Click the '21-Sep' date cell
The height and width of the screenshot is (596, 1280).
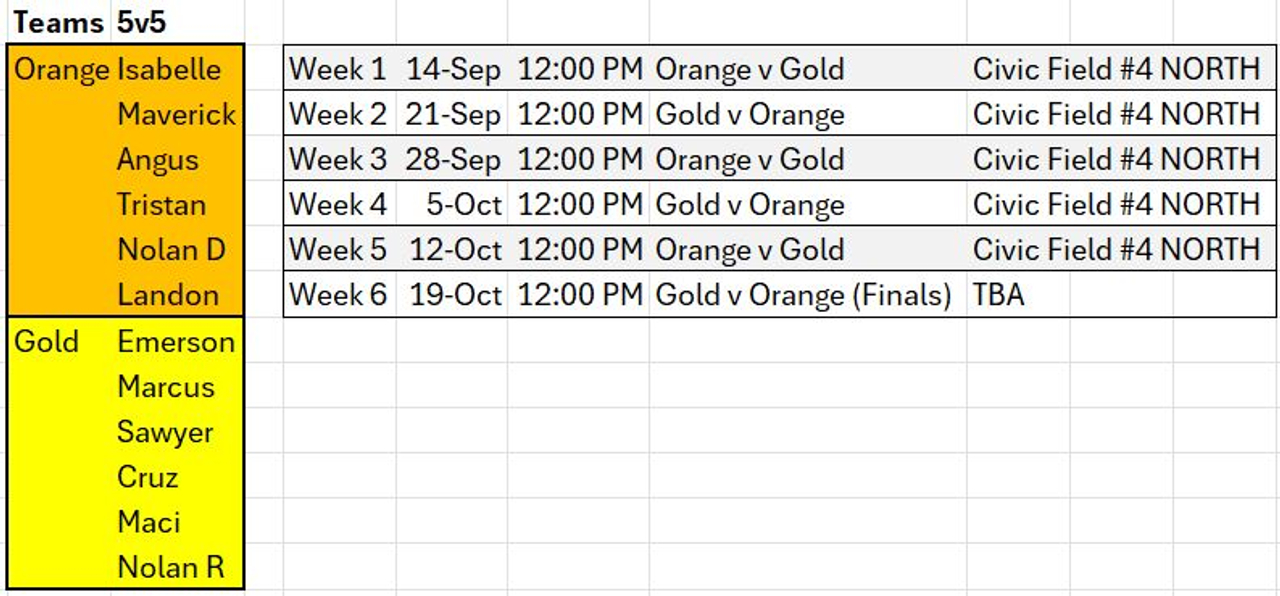pyautogui.click(x=452, y=114)
